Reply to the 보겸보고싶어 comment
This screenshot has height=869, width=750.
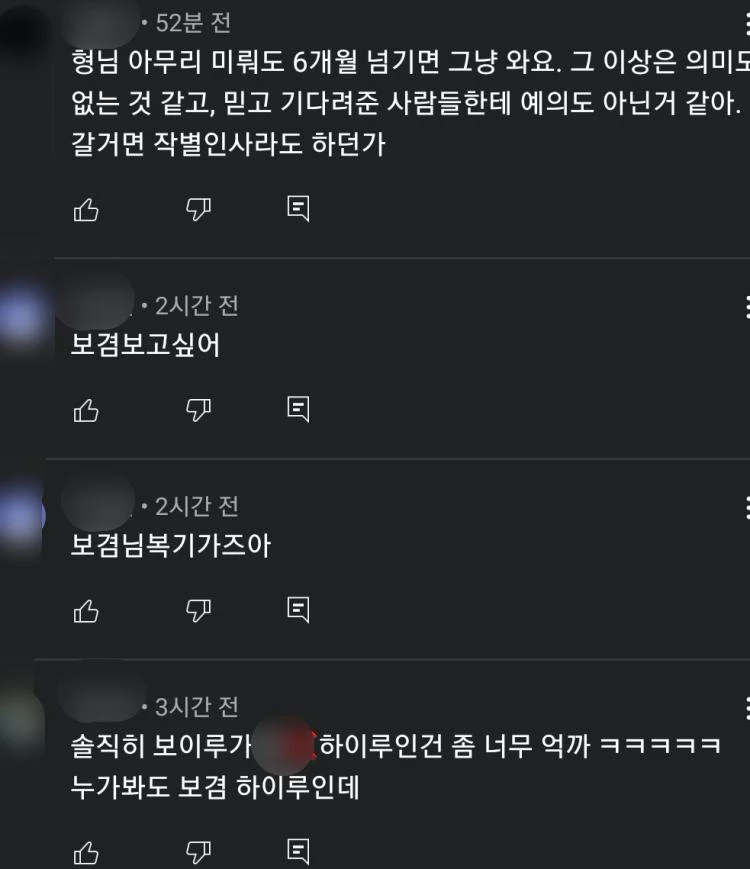click(298, 410)
